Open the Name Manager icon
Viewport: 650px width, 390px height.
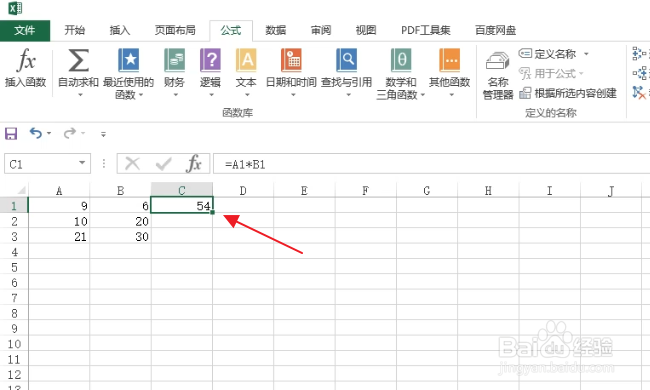(x=497, y=61)
